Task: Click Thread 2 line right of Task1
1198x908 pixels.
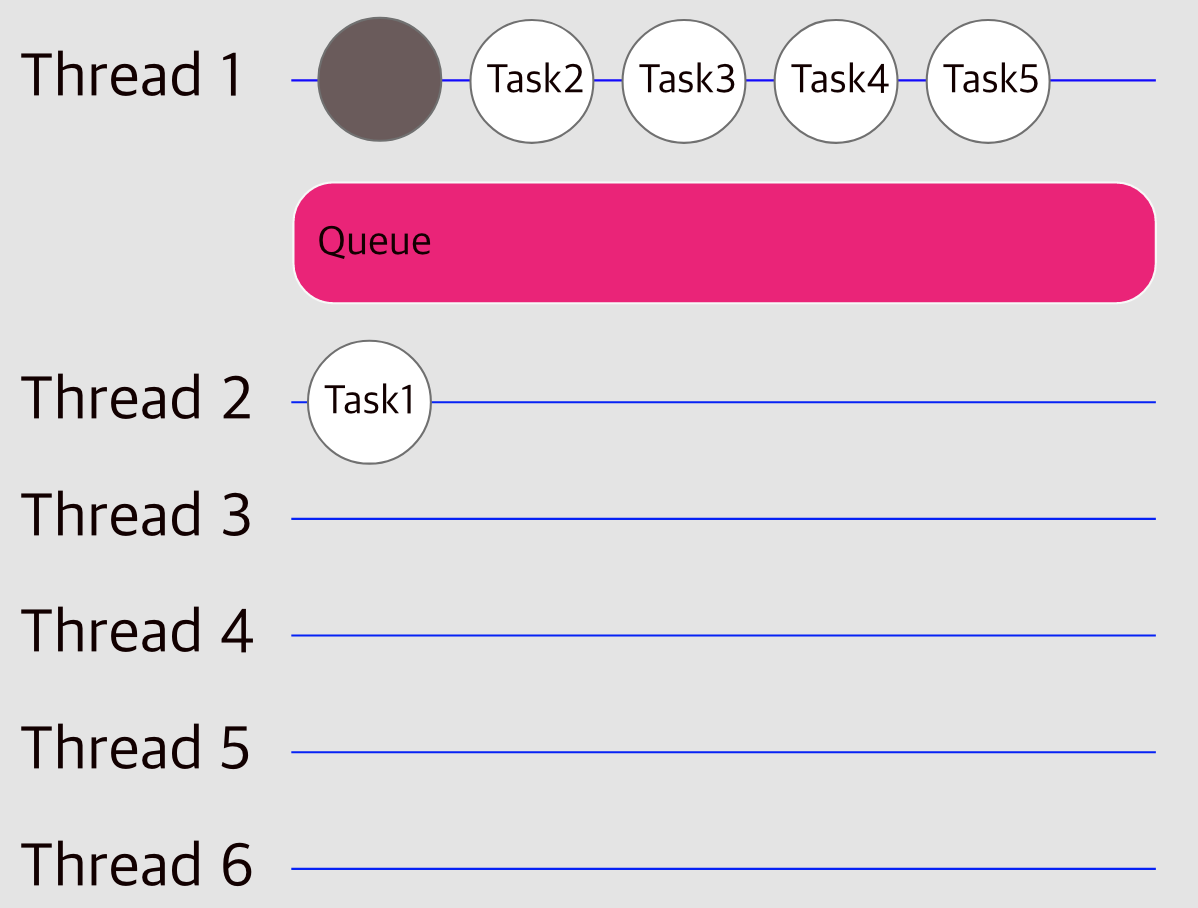Action: 793,402
